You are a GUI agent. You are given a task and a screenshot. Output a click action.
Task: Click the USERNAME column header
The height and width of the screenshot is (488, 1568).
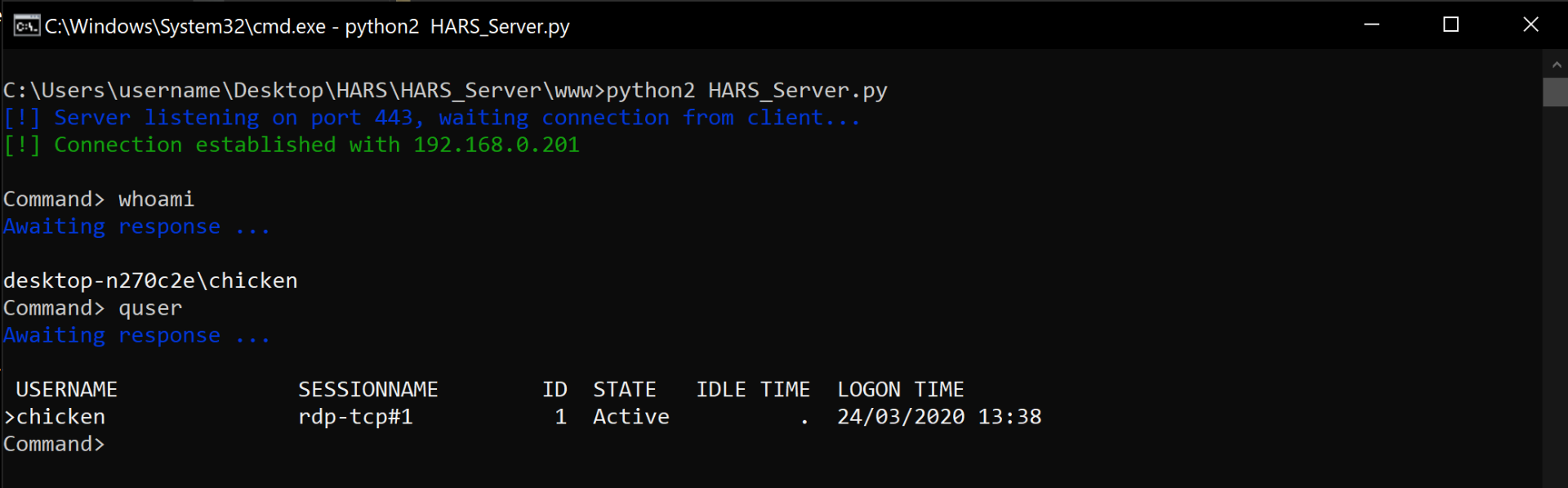tap(67, 390)
